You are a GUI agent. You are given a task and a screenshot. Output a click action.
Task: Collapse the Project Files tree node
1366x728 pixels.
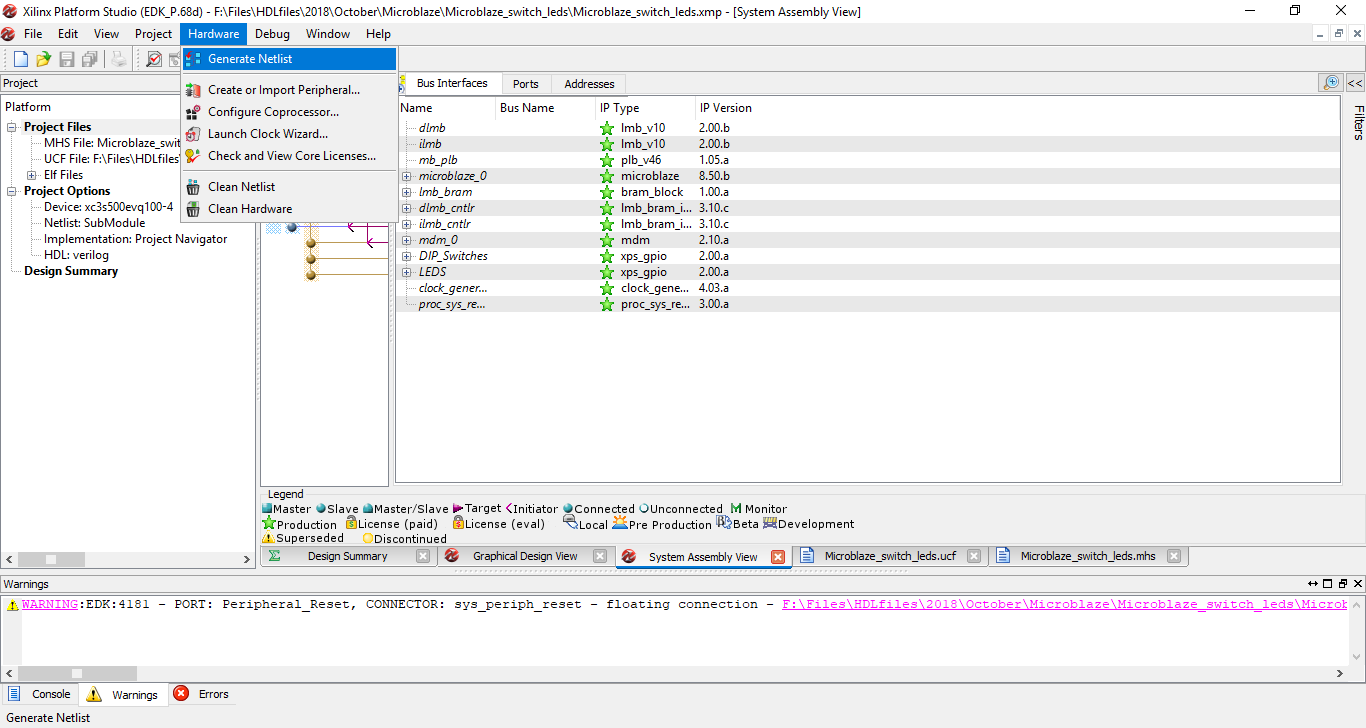(x=13, y=127)
